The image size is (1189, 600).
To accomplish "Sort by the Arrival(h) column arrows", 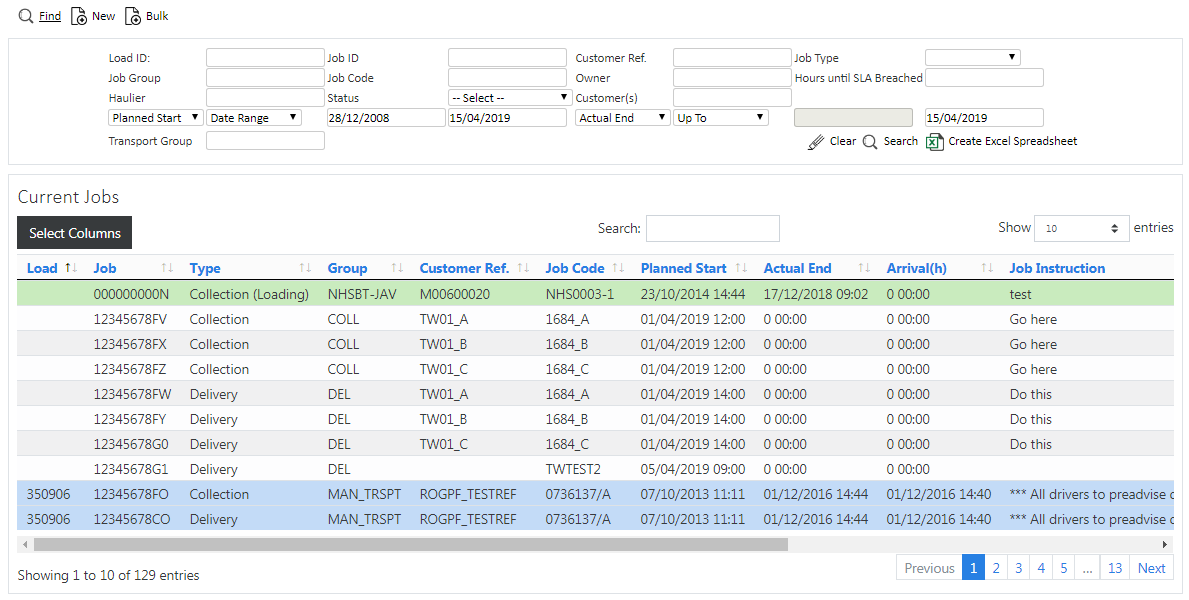I will point(987,268).
